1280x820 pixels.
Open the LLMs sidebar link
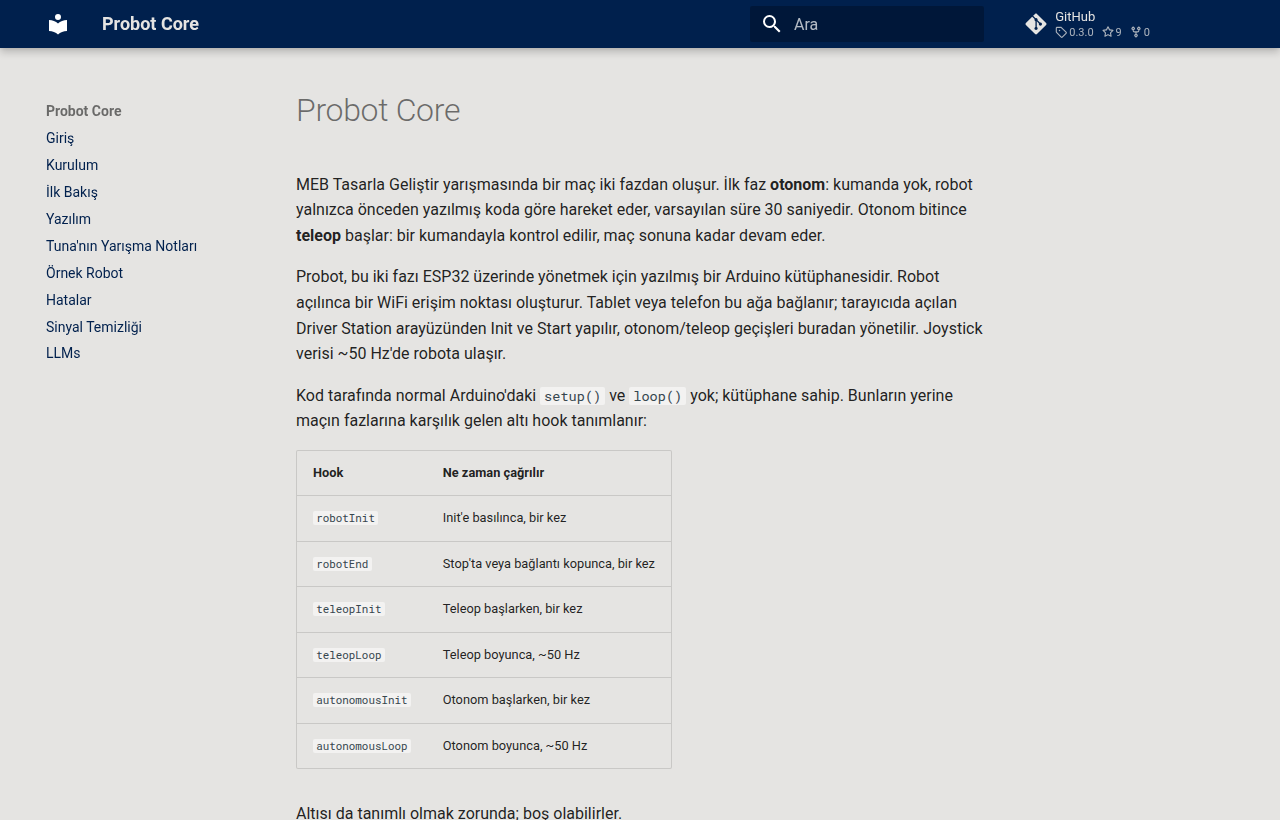click(63, 353)
